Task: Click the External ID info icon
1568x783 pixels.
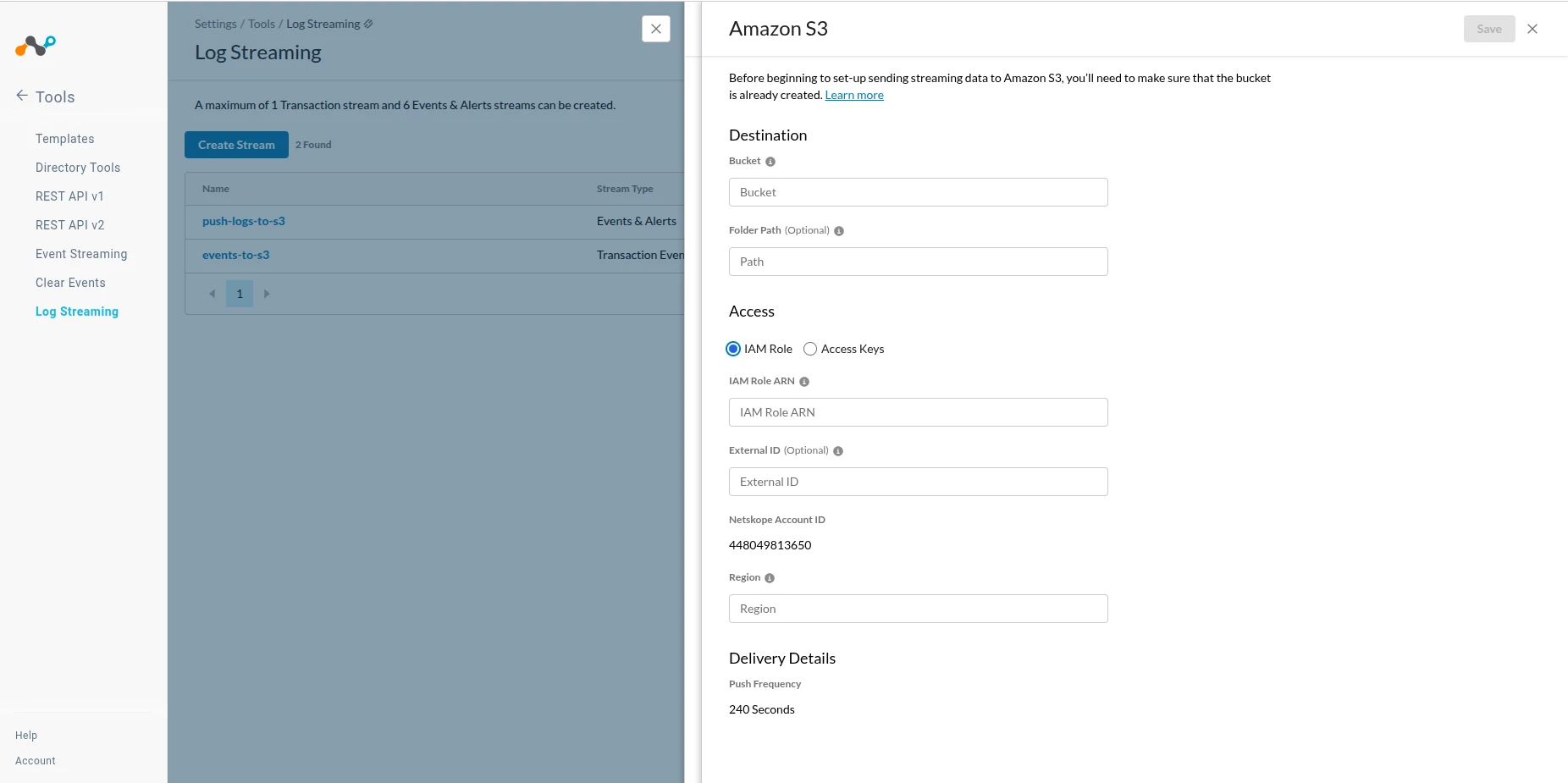Action: [x=838, y=451]
